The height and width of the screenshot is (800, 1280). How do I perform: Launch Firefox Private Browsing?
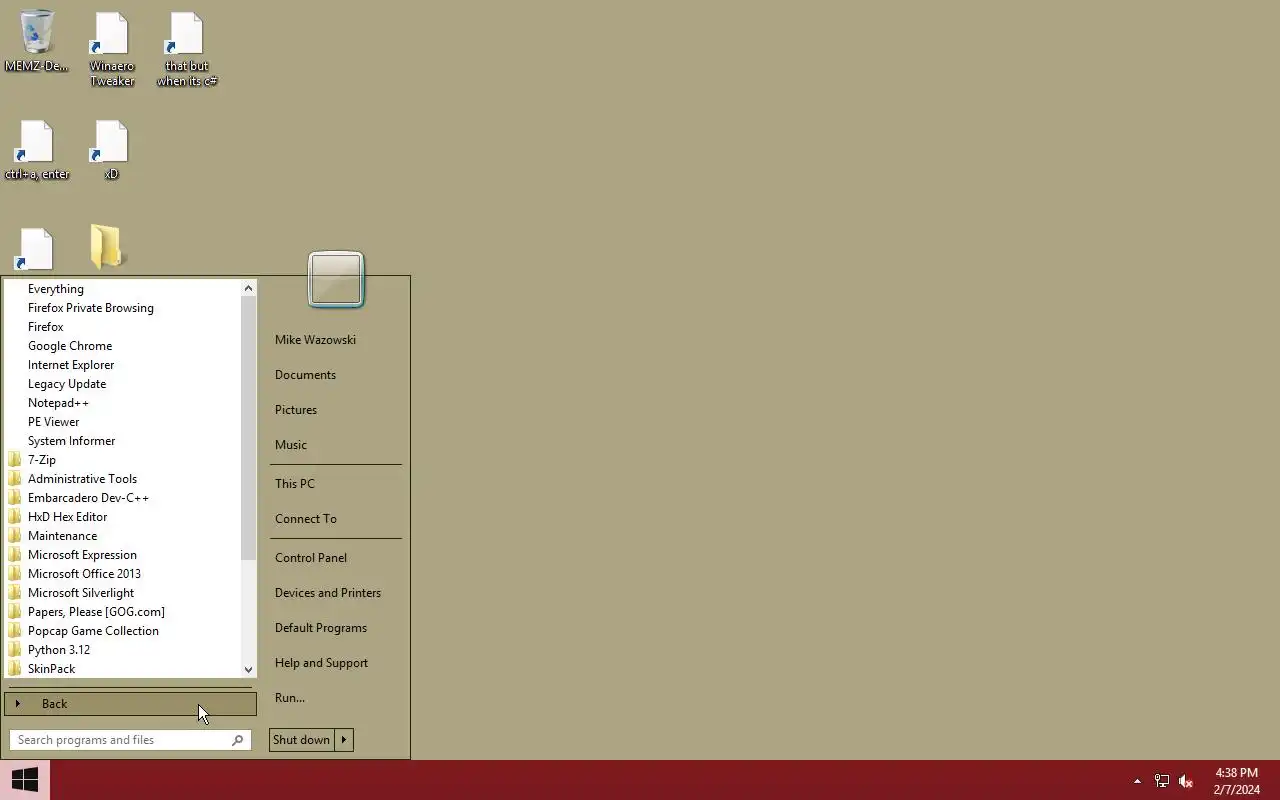pyautogui.click(x=123, y=308)
